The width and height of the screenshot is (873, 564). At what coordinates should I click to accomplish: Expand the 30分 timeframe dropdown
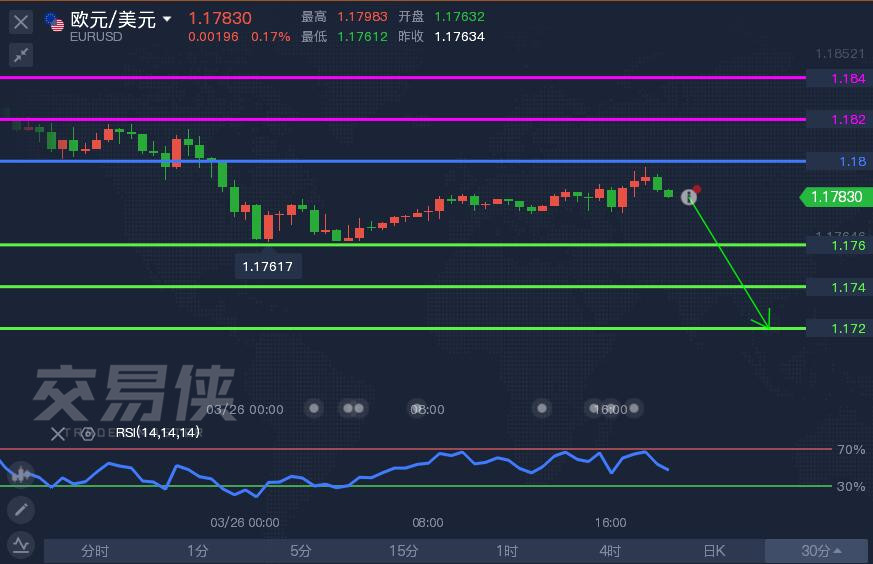817,551
